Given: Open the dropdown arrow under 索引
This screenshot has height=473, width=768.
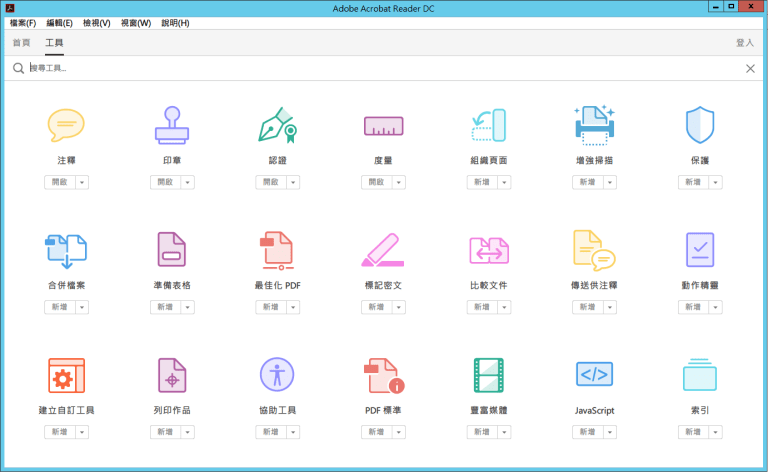Looking at the screenshot, I should coord(716,432).
